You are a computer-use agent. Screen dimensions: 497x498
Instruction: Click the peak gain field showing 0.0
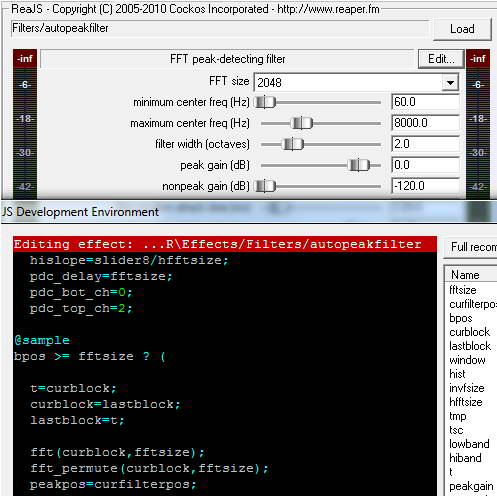[x=425, y=165]
